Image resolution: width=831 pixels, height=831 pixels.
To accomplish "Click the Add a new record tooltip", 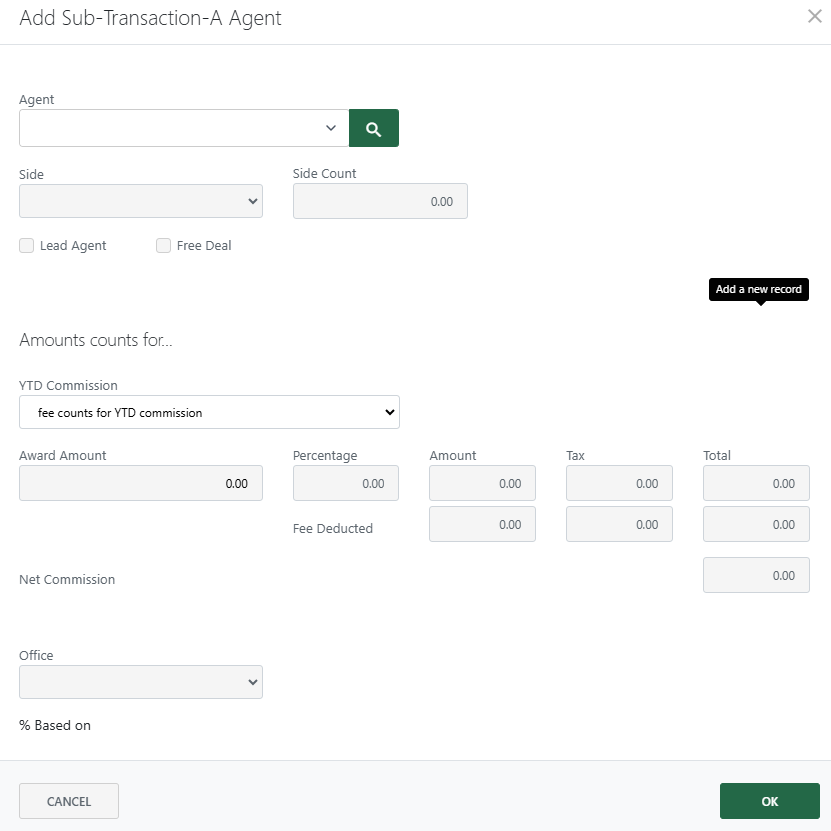I will pos(758,289).
